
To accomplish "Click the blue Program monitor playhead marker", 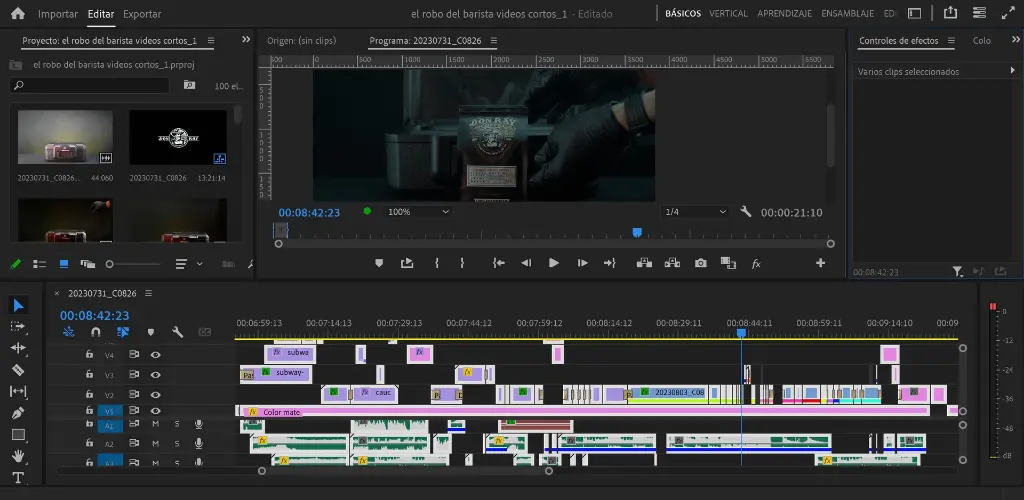I will point(637,232).
